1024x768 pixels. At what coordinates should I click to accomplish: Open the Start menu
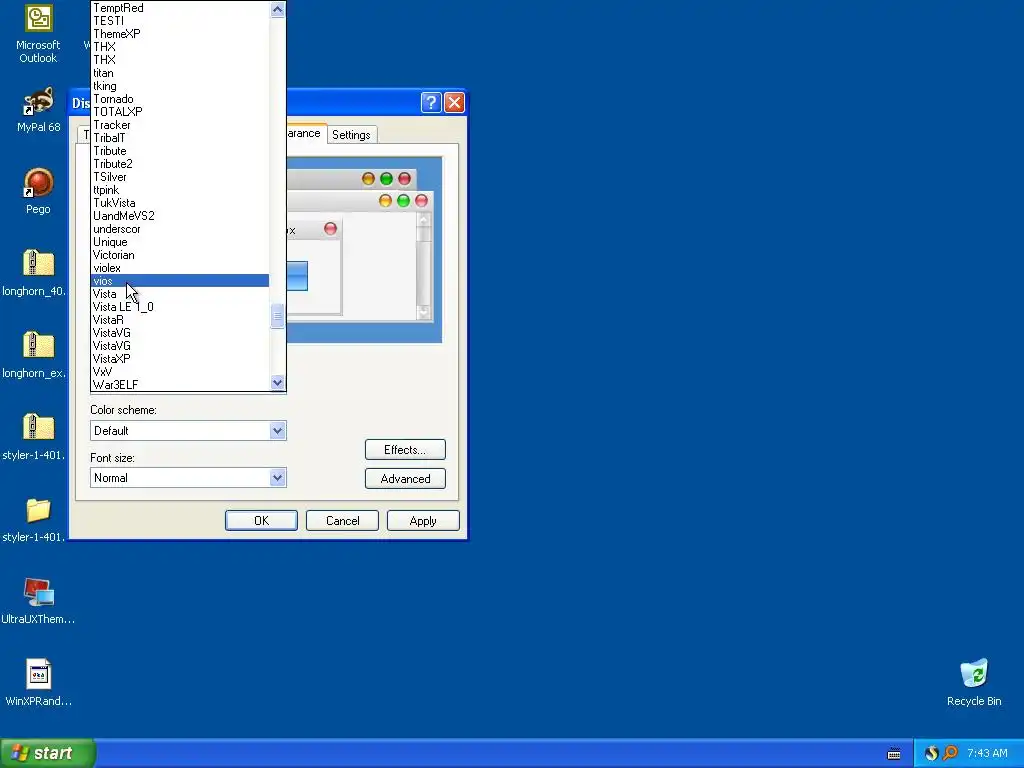click(x=48, y=753)
